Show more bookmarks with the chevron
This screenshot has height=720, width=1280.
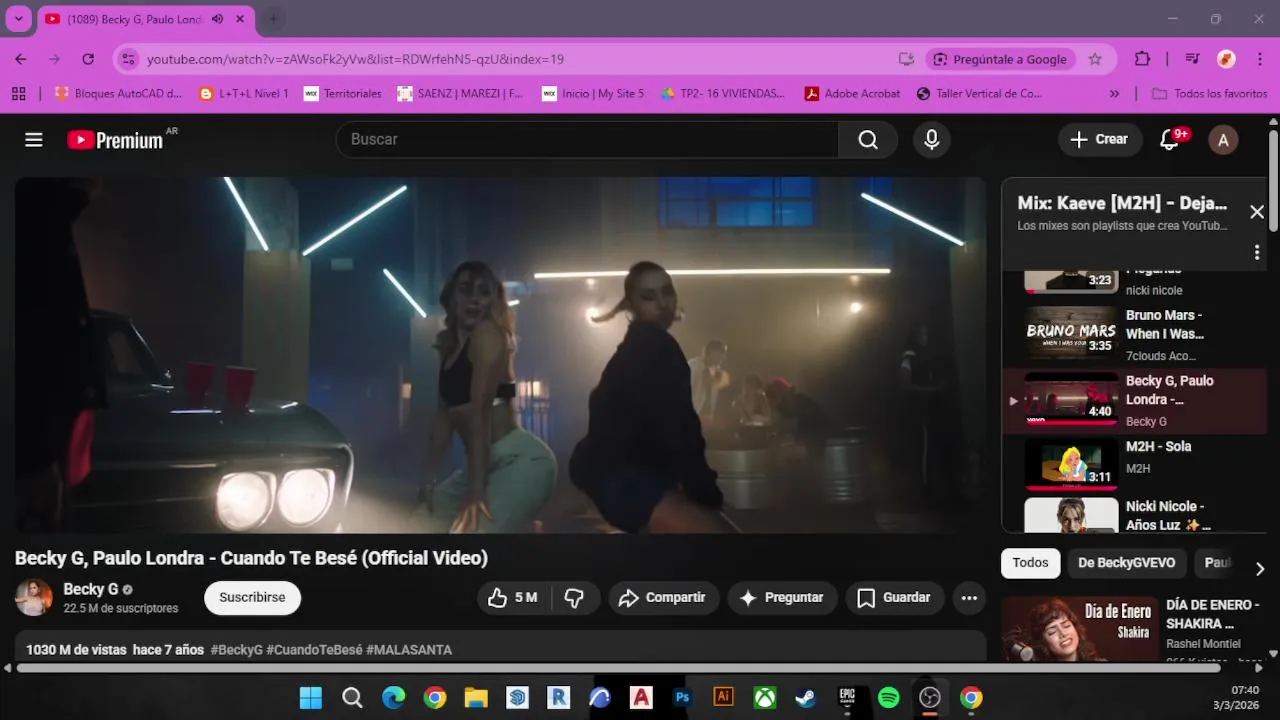pos(1114,93)
